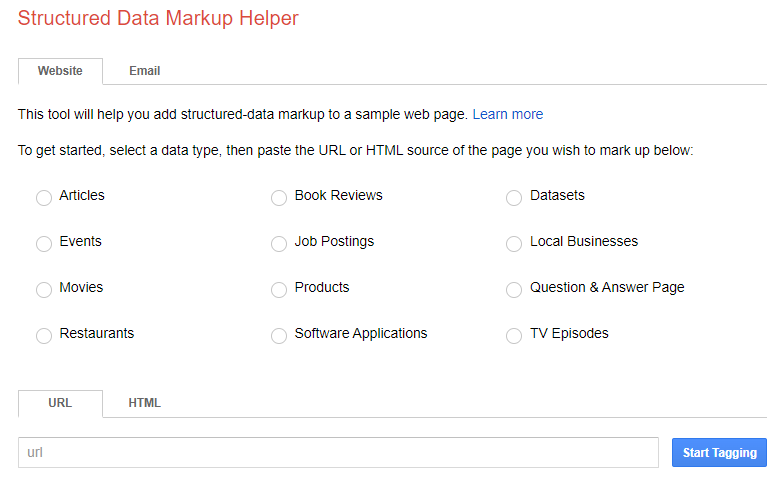Image resolution: width=775 pixels, height=488 pixels.
Task: Select the URL tab
Action: tap(60, 403)
